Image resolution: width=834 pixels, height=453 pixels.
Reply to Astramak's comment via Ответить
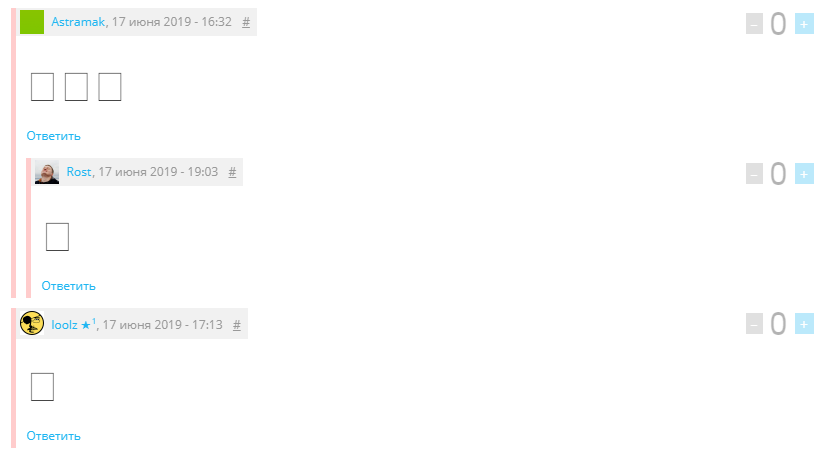pyautogui.click(x=54, y=136)
